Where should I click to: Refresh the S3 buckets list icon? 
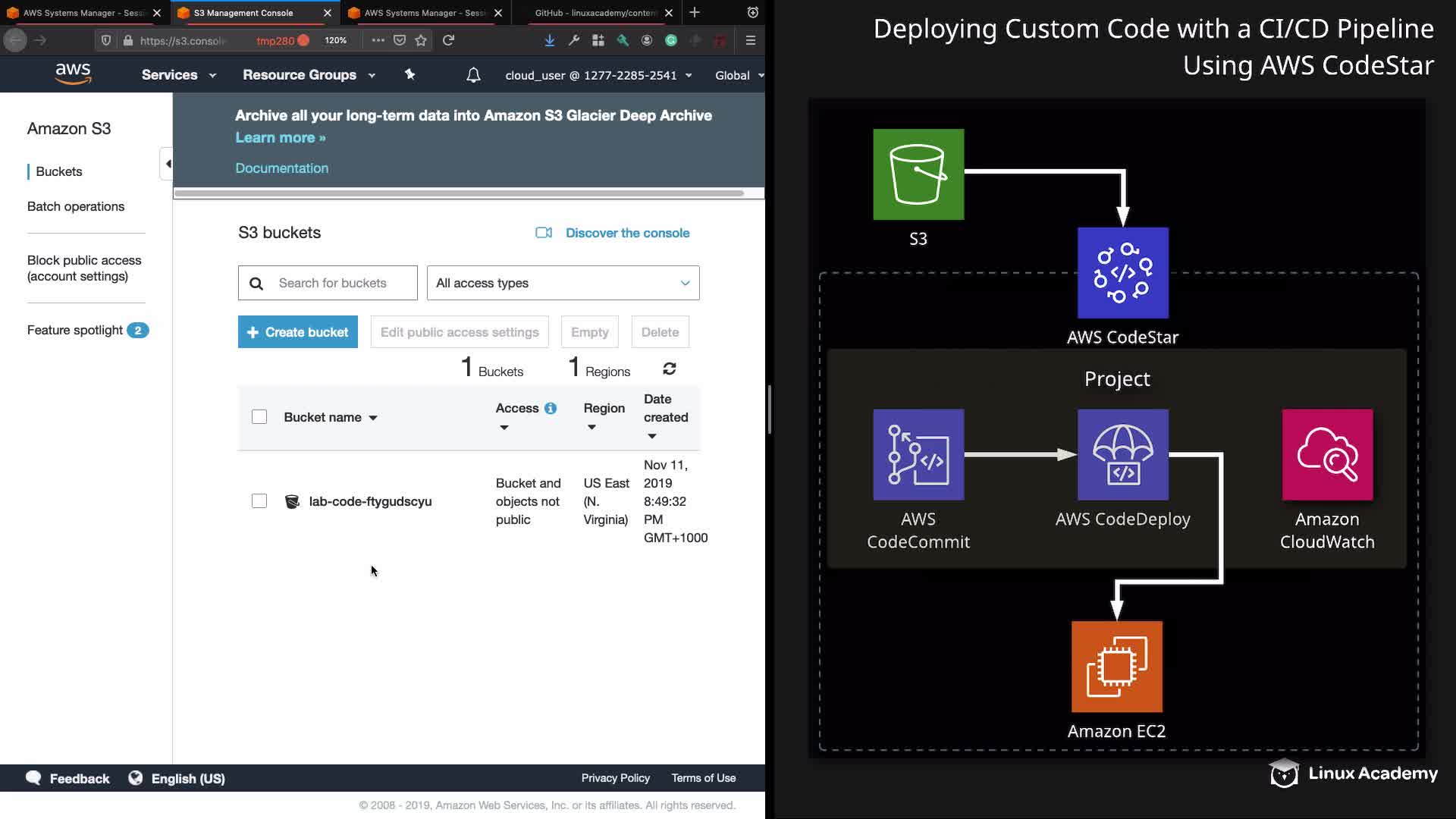(x=669, y=369)
